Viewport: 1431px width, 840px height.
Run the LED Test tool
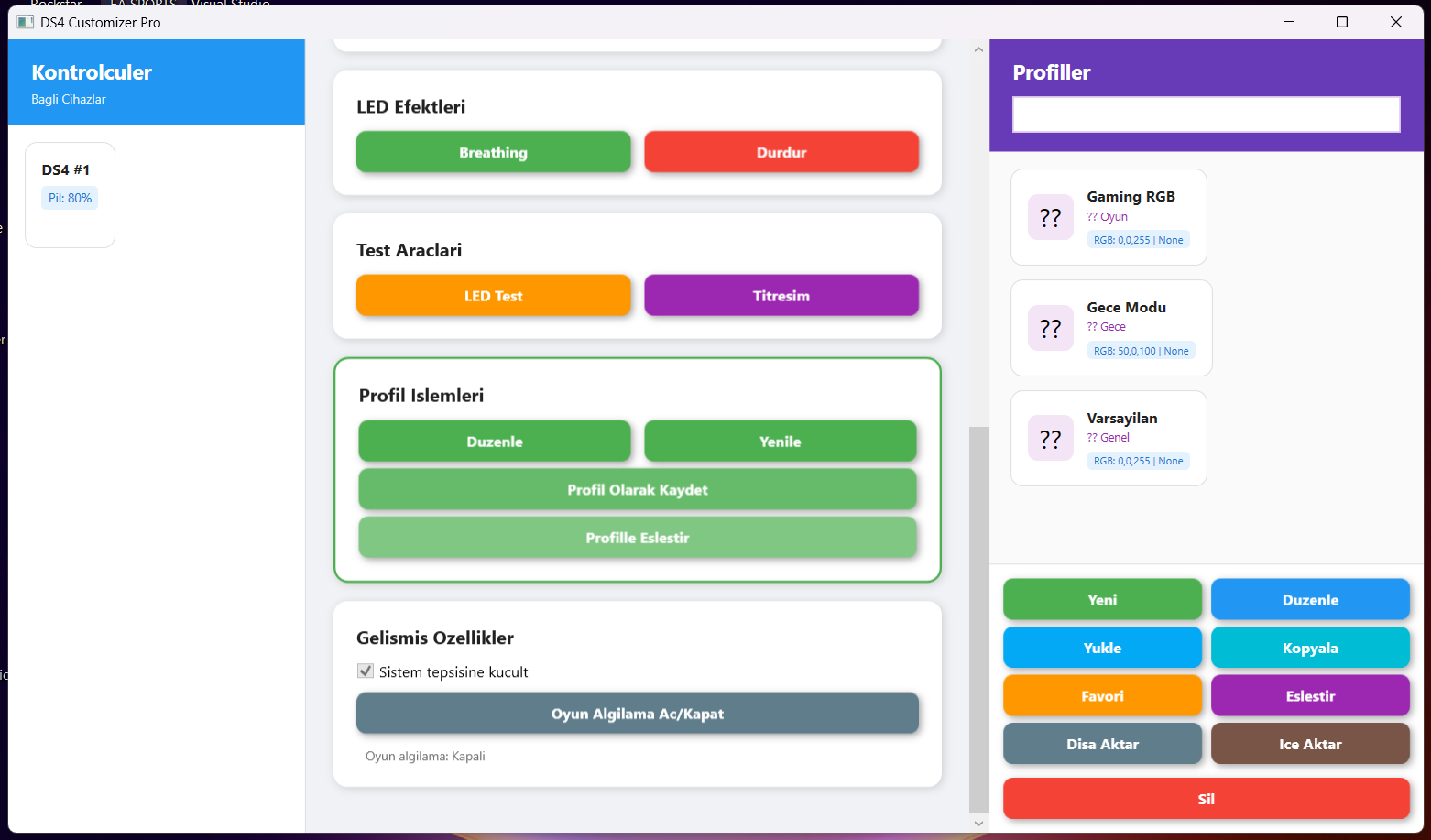click(x=494, y=296)
